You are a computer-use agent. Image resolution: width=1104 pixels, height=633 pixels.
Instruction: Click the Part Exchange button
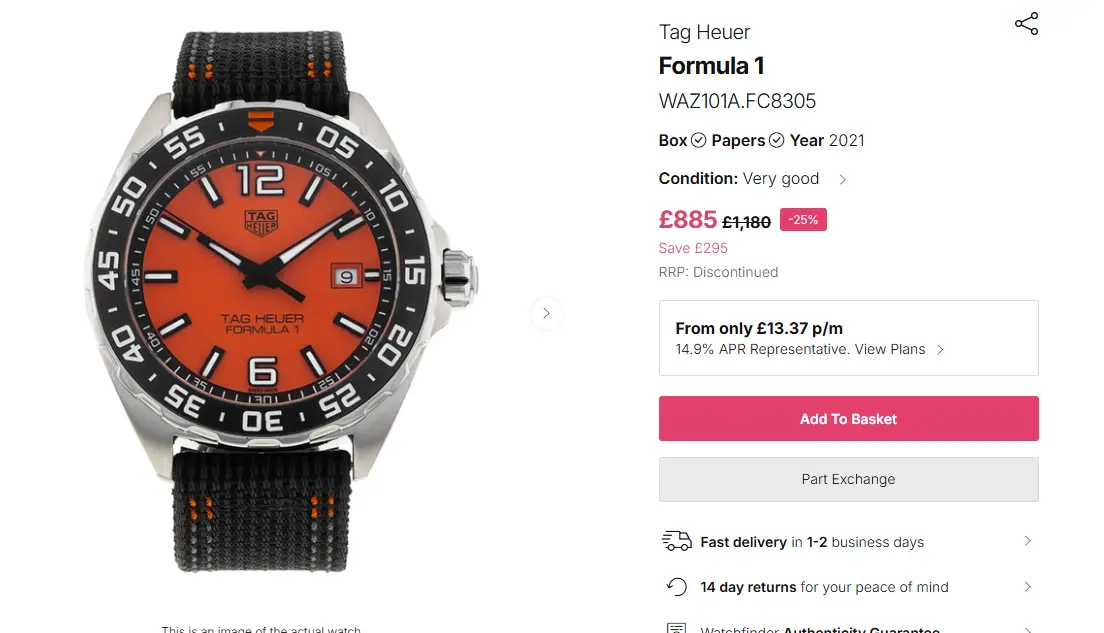848,479
